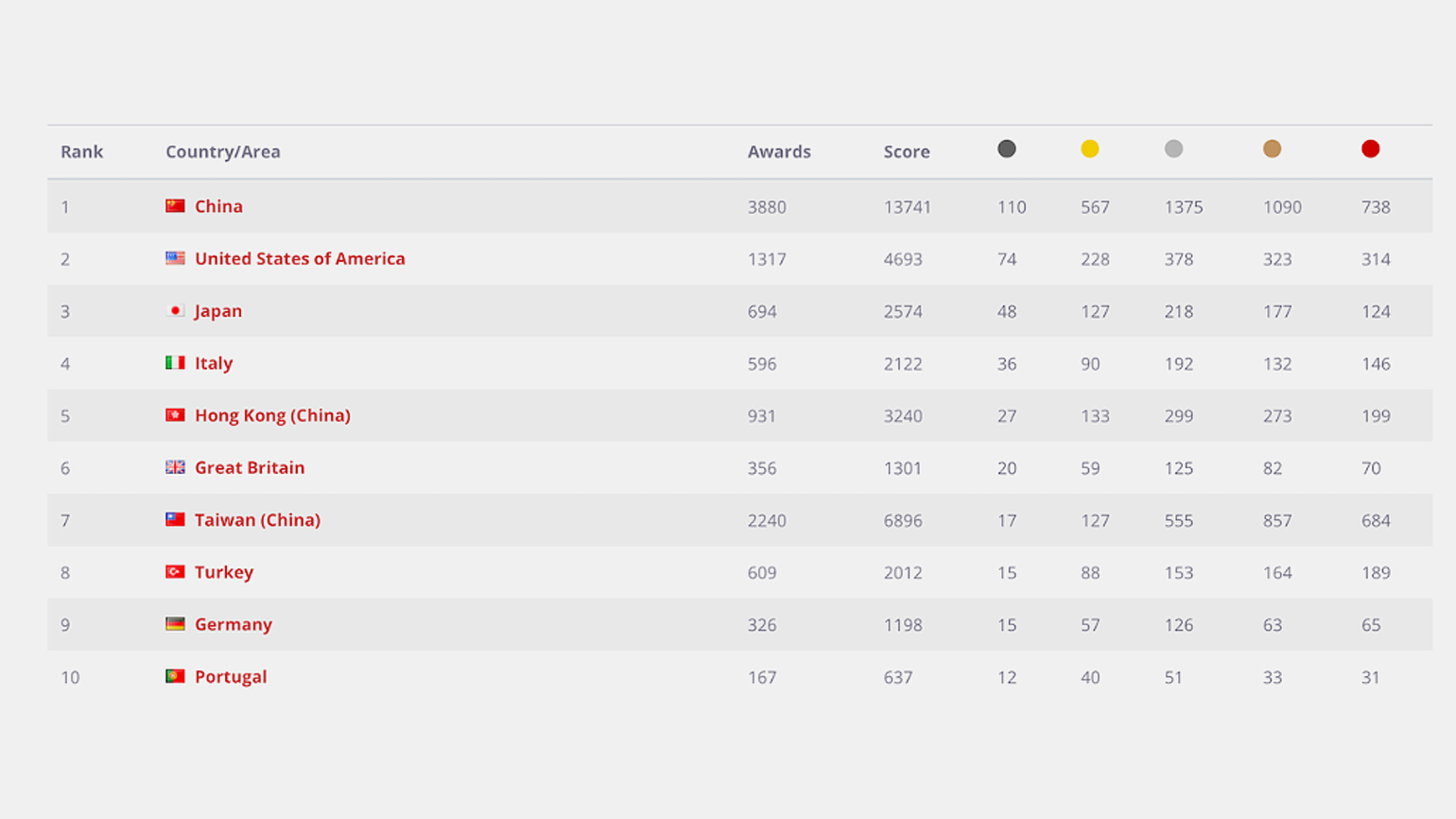
Task: Open the United States of America link
Action: tap(300, 258)
